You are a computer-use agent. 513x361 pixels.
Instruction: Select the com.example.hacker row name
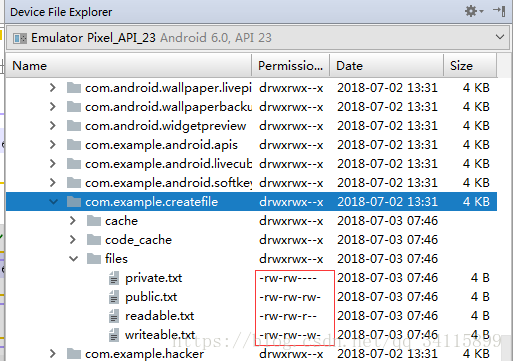click(x=144, y=354)
